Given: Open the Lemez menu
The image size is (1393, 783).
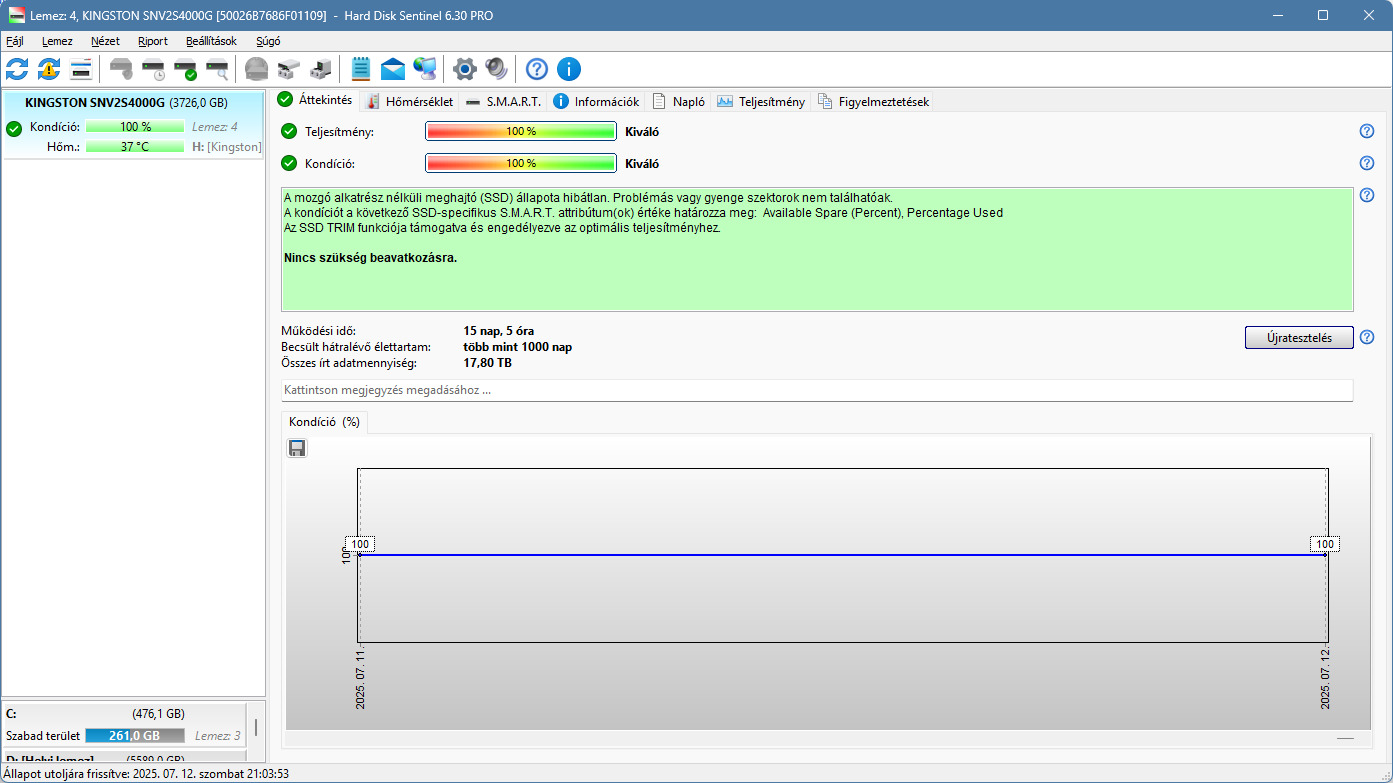Looking at the screenshot, I should 57,41.
